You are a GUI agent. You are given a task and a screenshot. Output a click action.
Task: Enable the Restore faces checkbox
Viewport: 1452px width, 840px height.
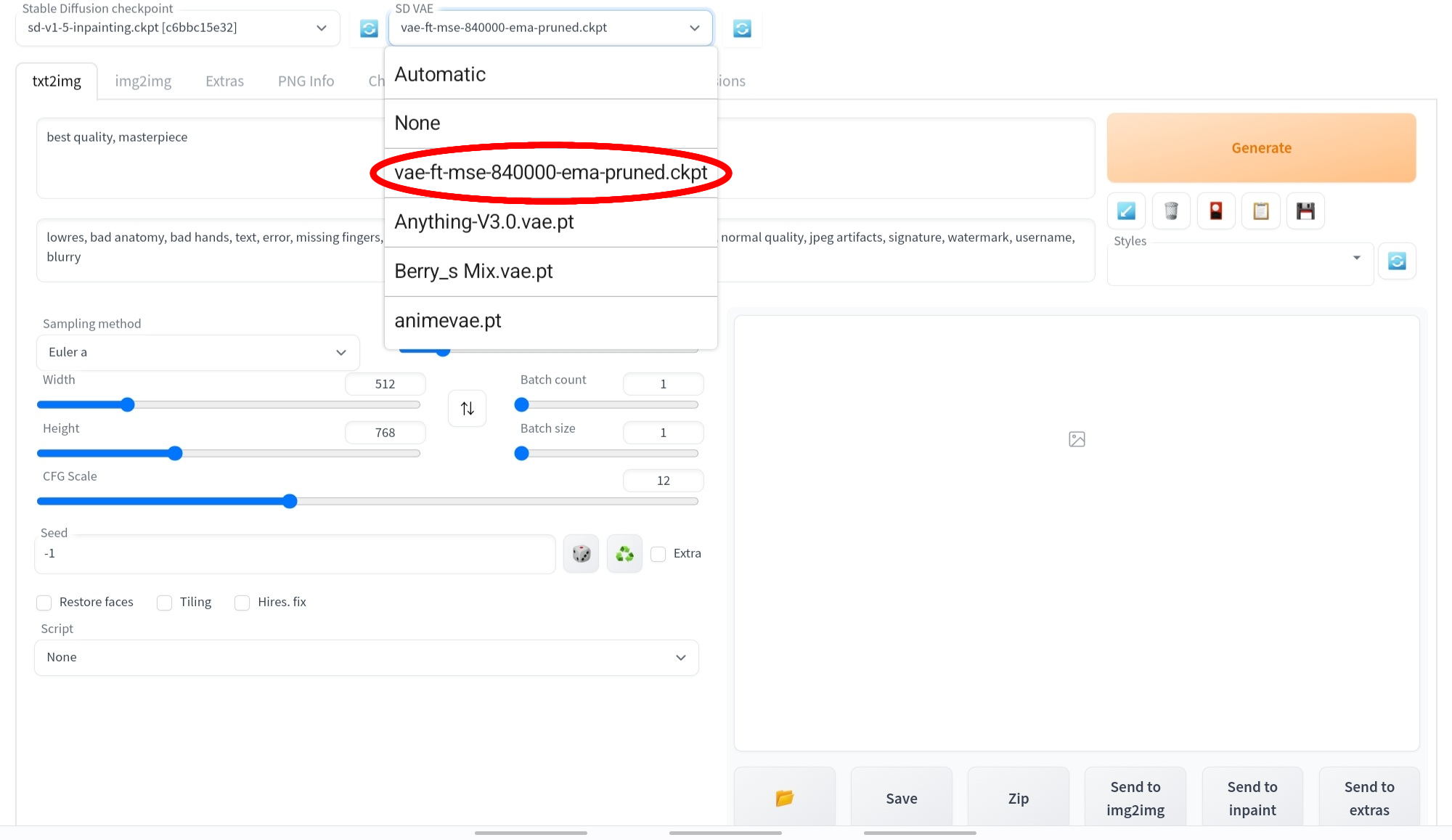point(44,603)
